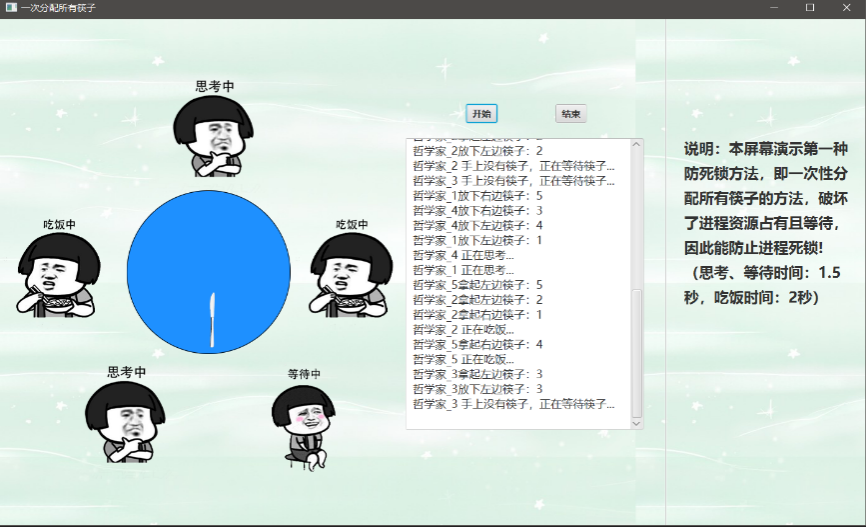Viewport: 866px width, 527px height.
Task: Click the log scrollbar thumb
Action: click(636, 354)
